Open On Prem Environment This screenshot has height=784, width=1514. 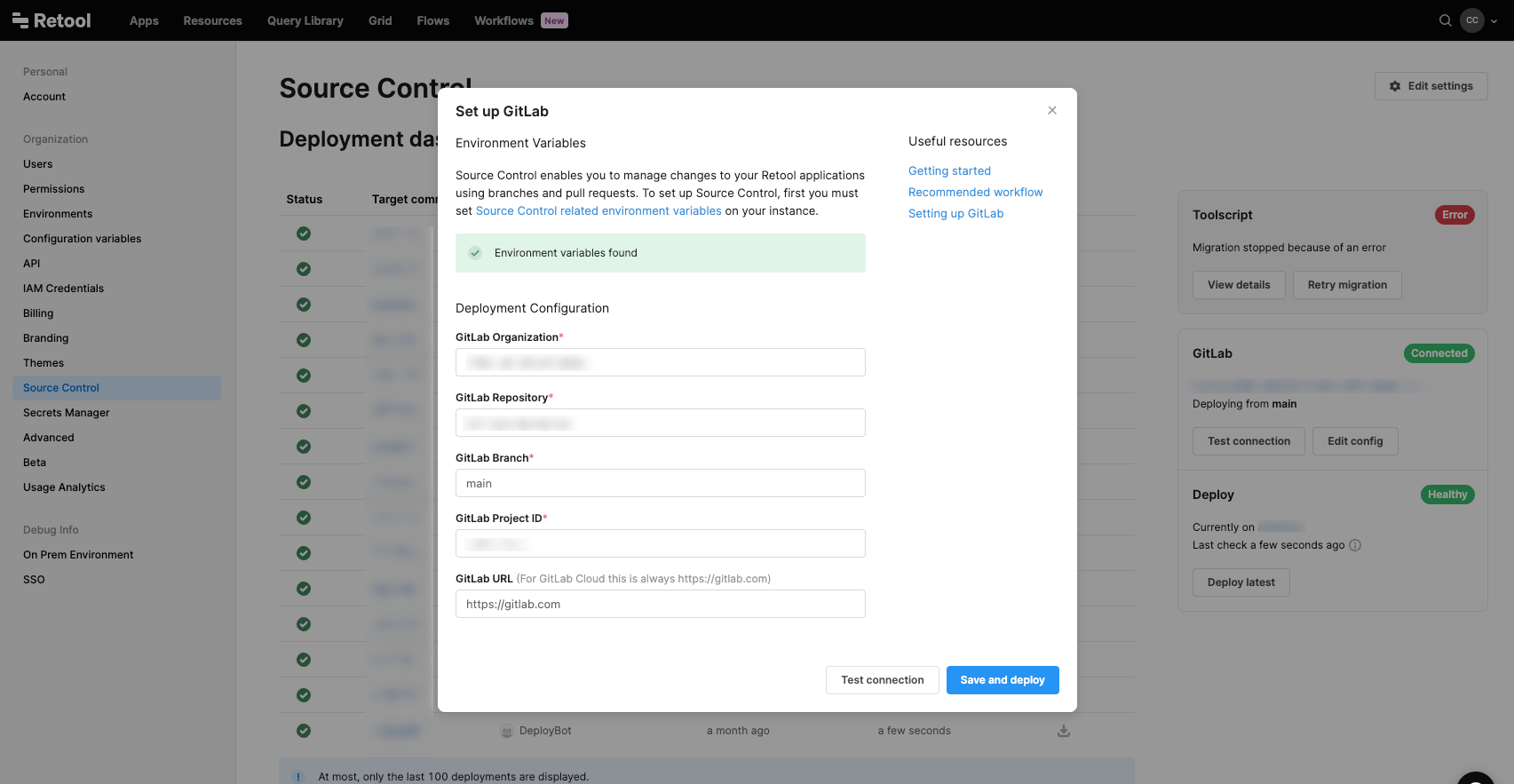point(78,555)
